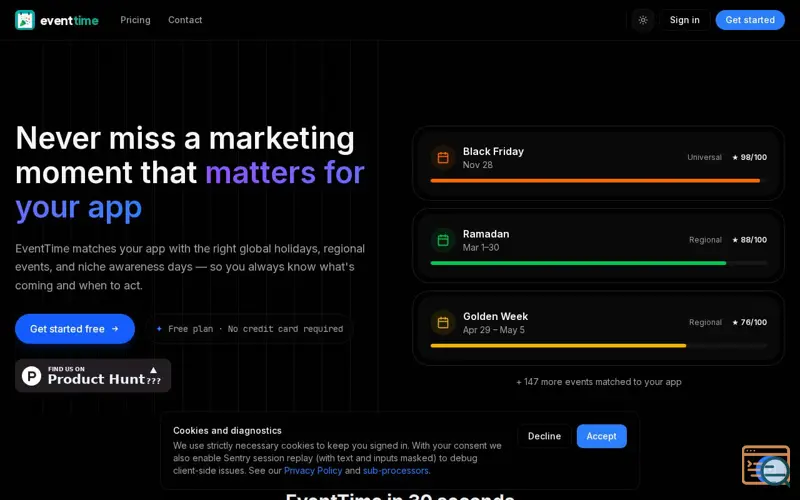
Task: Click the 'Cookies and diagnostics' heading
Action: (x=227, y=431)
